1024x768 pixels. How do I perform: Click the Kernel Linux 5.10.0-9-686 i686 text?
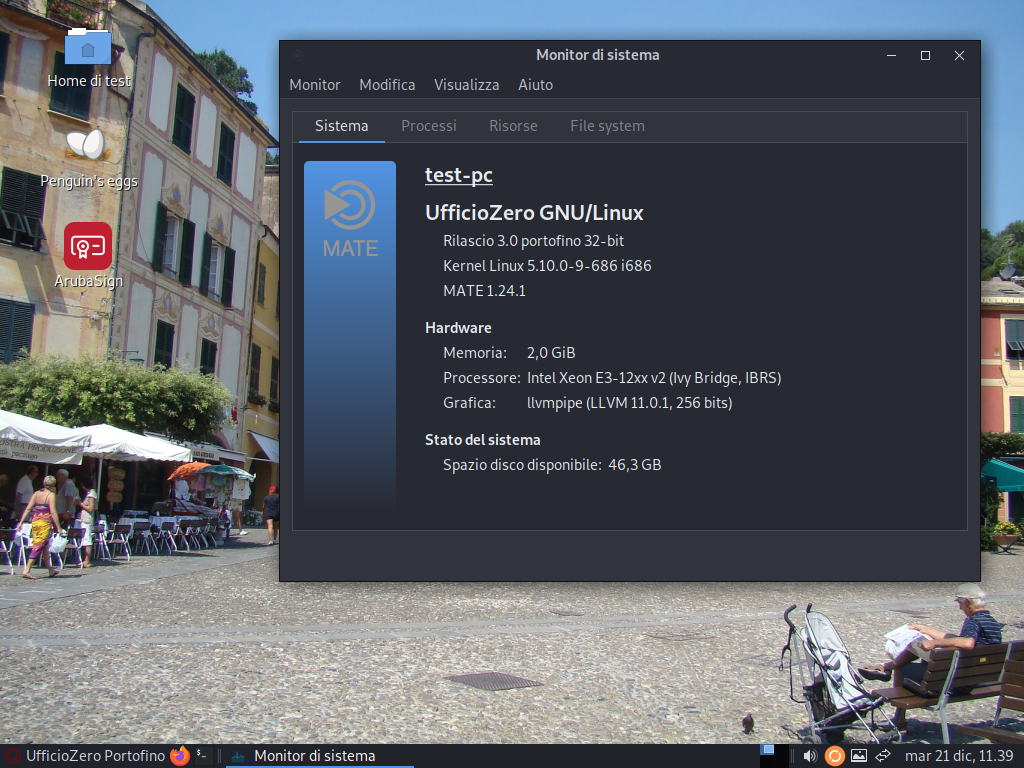pyautogui.click(x=547, y=266)
